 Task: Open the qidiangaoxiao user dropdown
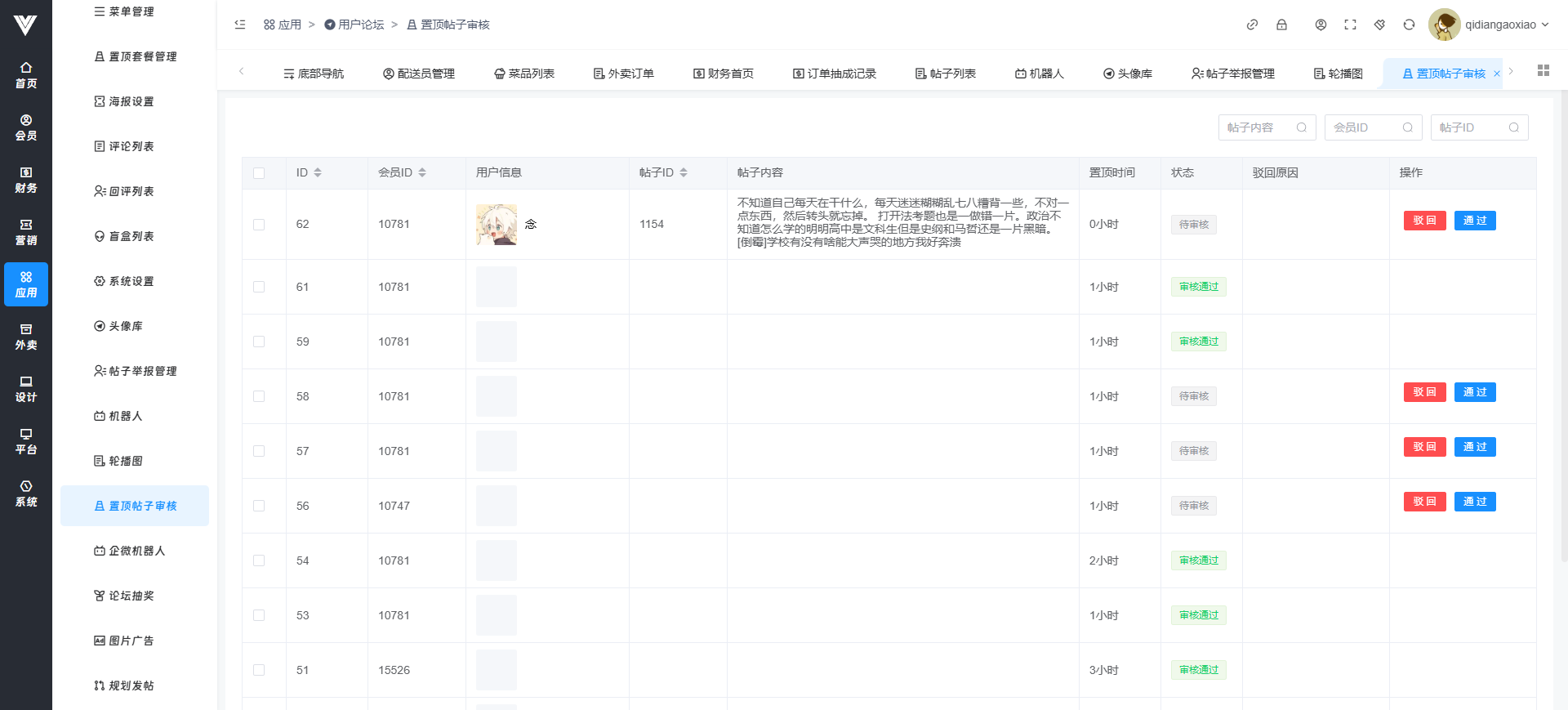click(1489, 25)
